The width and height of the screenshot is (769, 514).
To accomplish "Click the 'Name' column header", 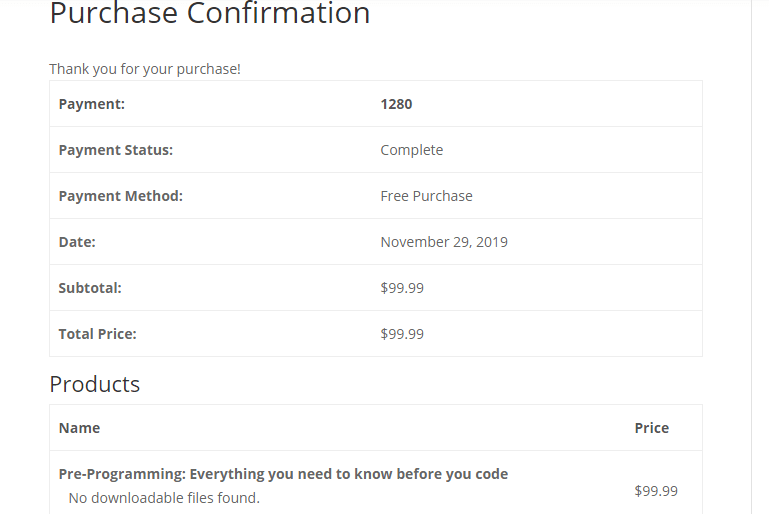I will point(80,428).
